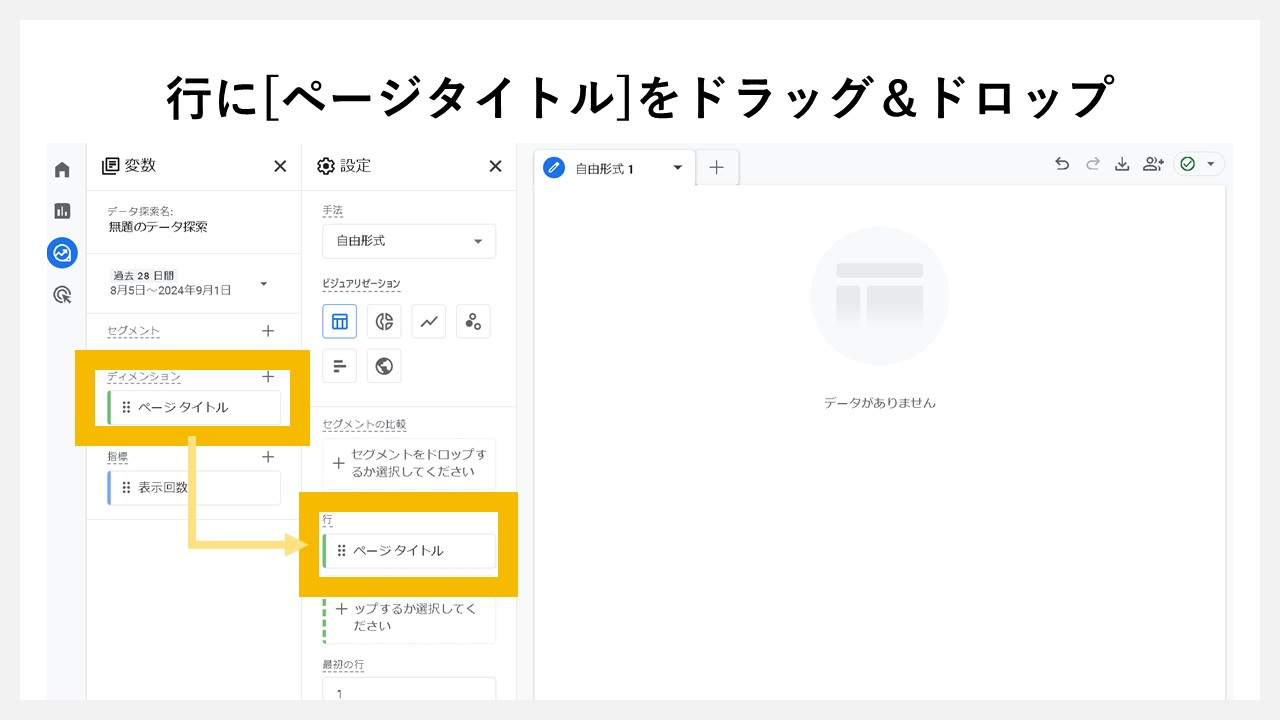Select the table visualization icon

click(339, 321)
